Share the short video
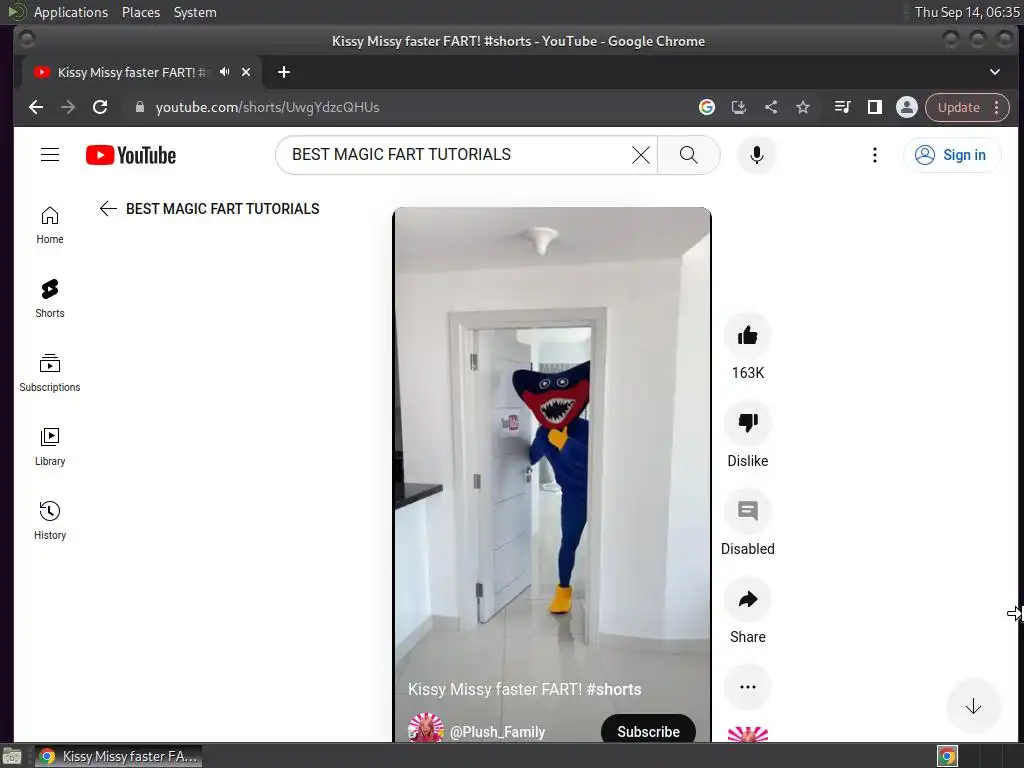1024x768 pixels. click(748, 599)
